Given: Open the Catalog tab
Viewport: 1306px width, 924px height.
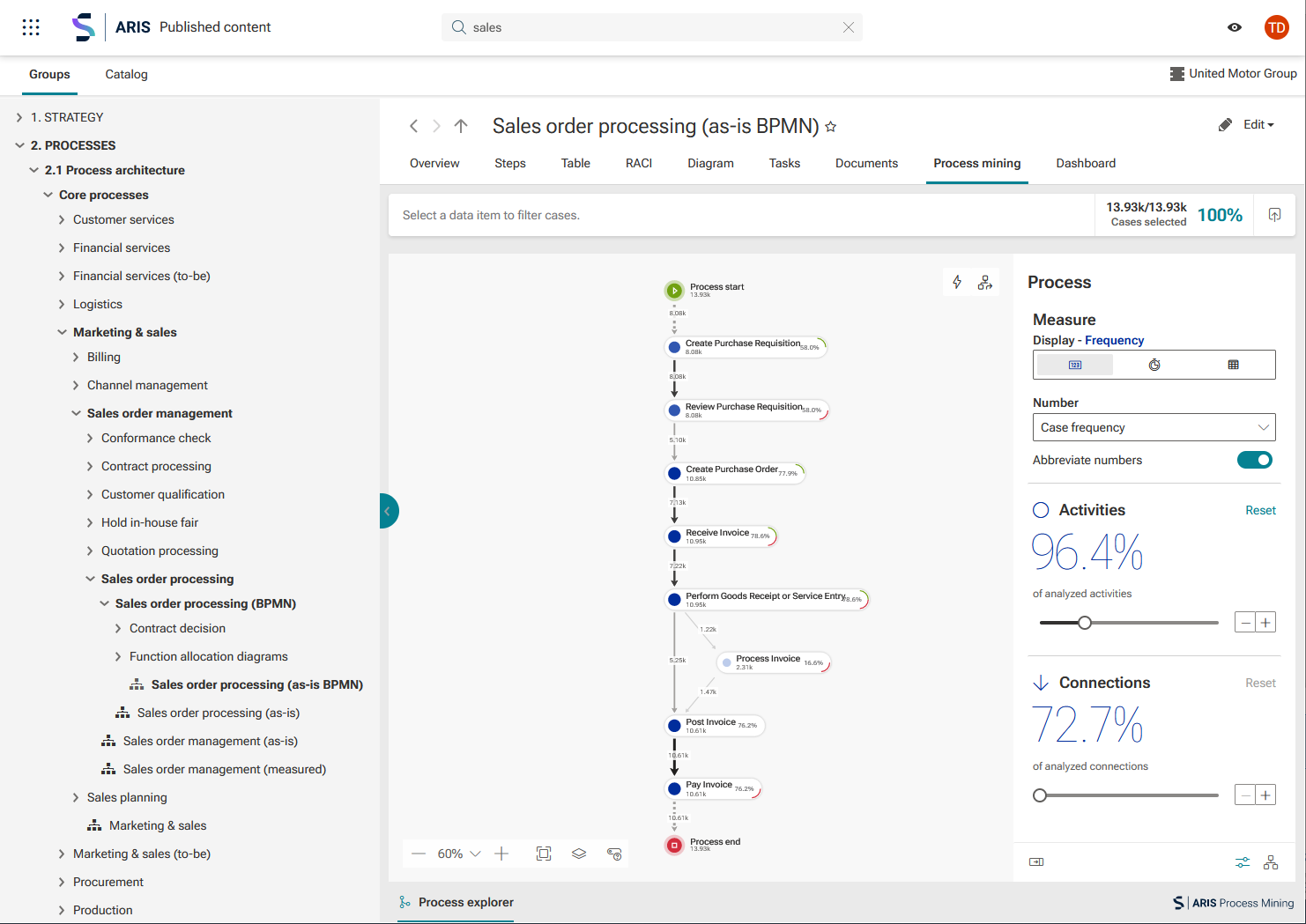Looking at the screenshot, I should (x=126, y=74).
